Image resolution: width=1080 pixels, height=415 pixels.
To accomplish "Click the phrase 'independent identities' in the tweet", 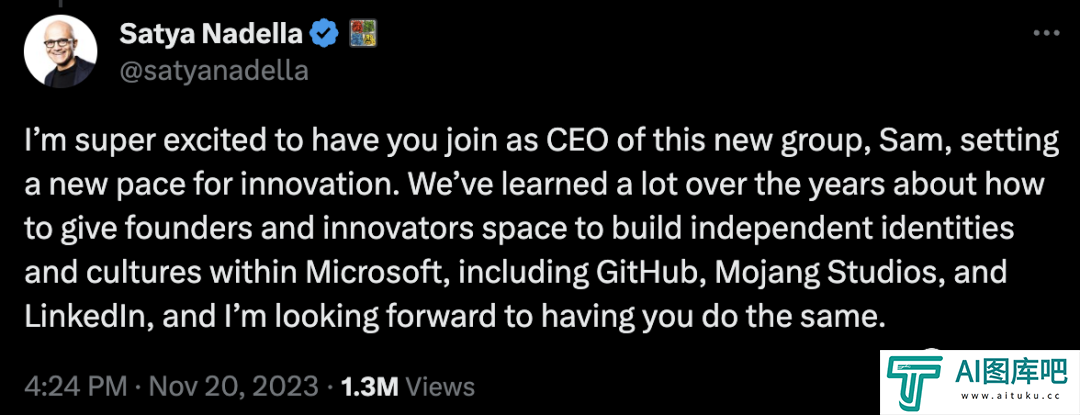I will (x=854, y=231).
